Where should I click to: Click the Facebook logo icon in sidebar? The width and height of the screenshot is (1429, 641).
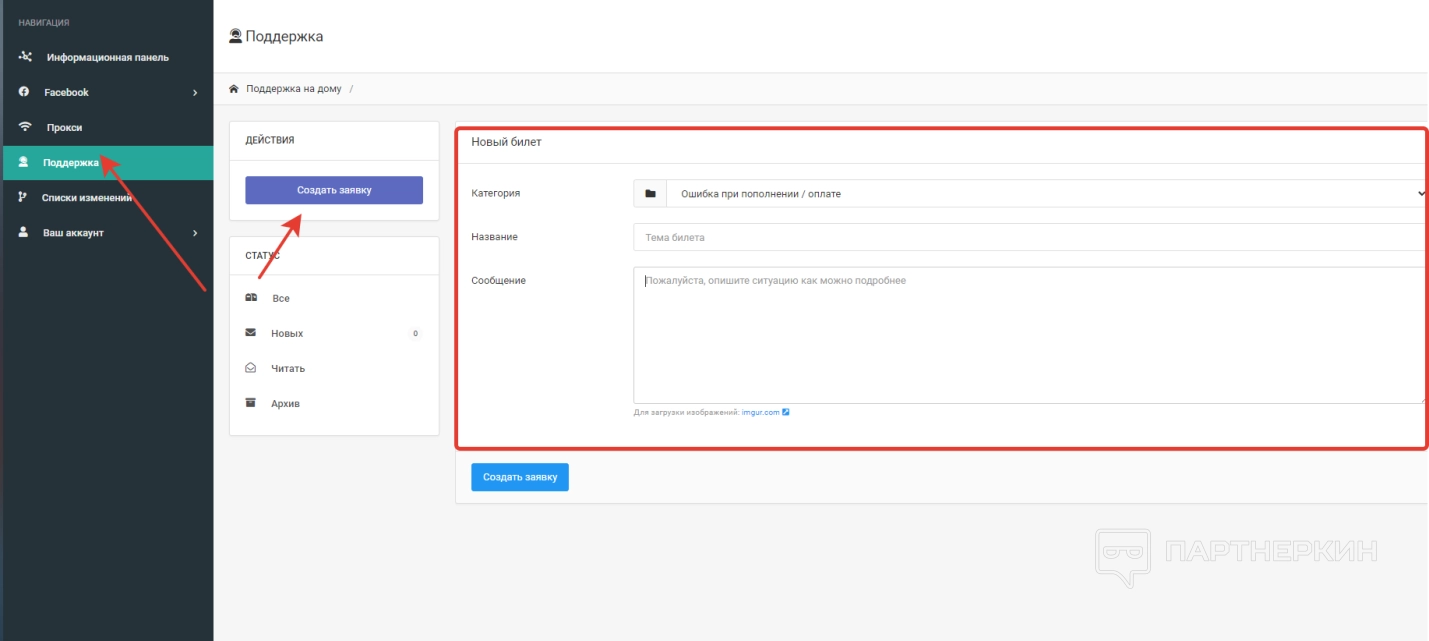pos(25,92)
